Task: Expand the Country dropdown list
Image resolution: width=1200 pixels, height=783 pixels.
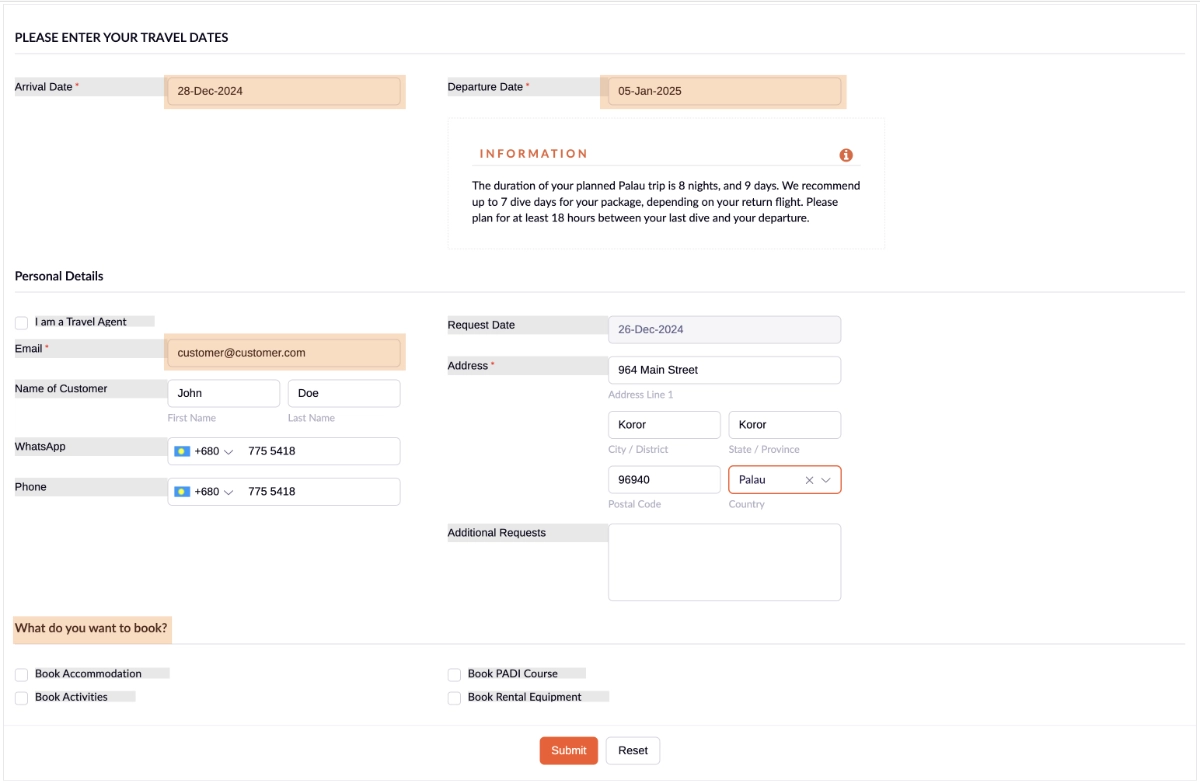Action: coord(826,480)
